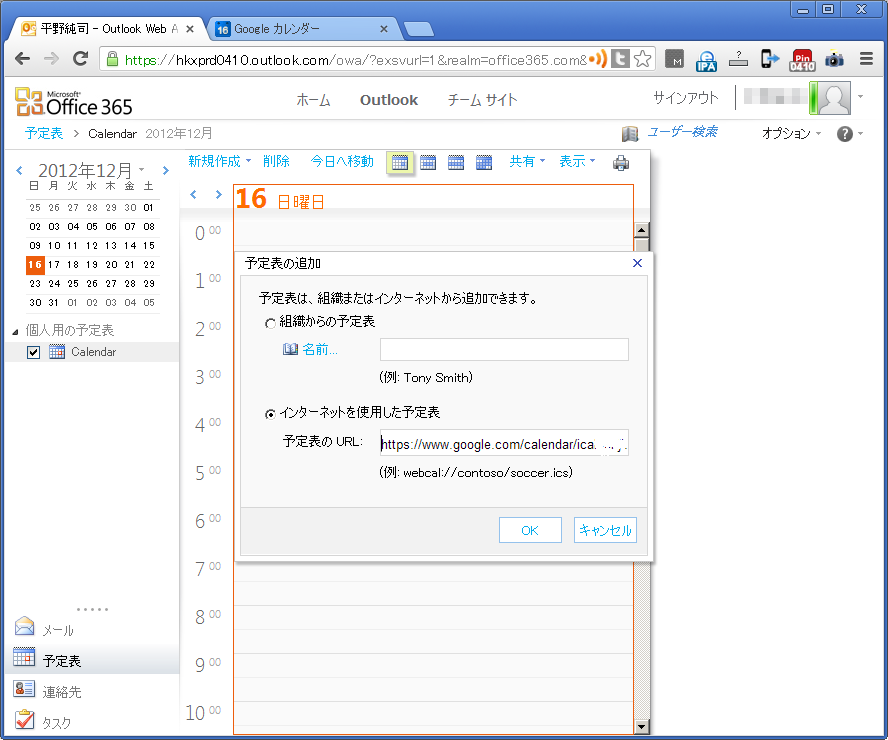Select 組織からの予定表 radio button
The image size is (888, 740).
269,323
